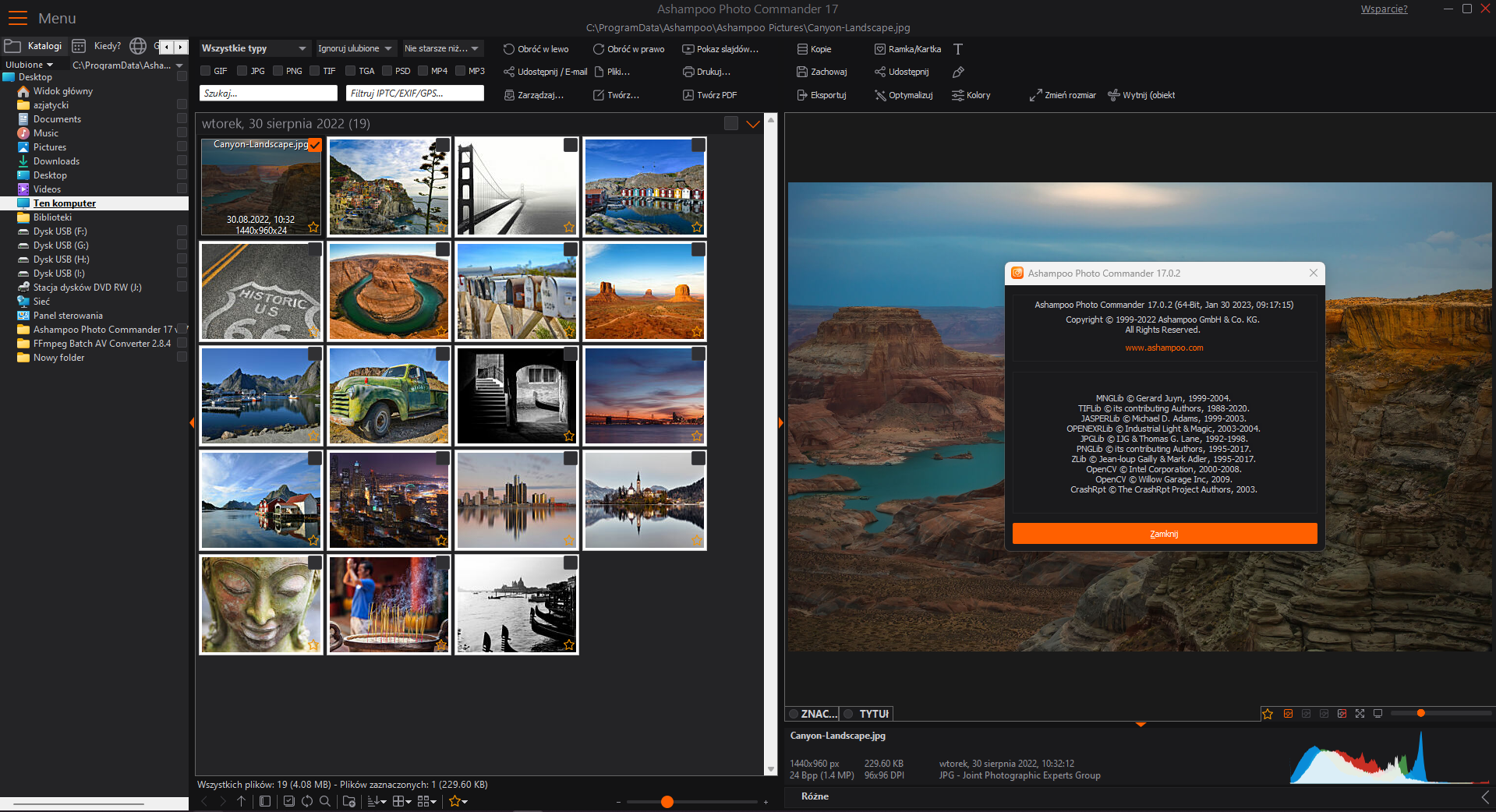Open the Ignoruj ulubione dropdown
Viewport: 1496px width, 812px height.
click(x=355, y=48)
